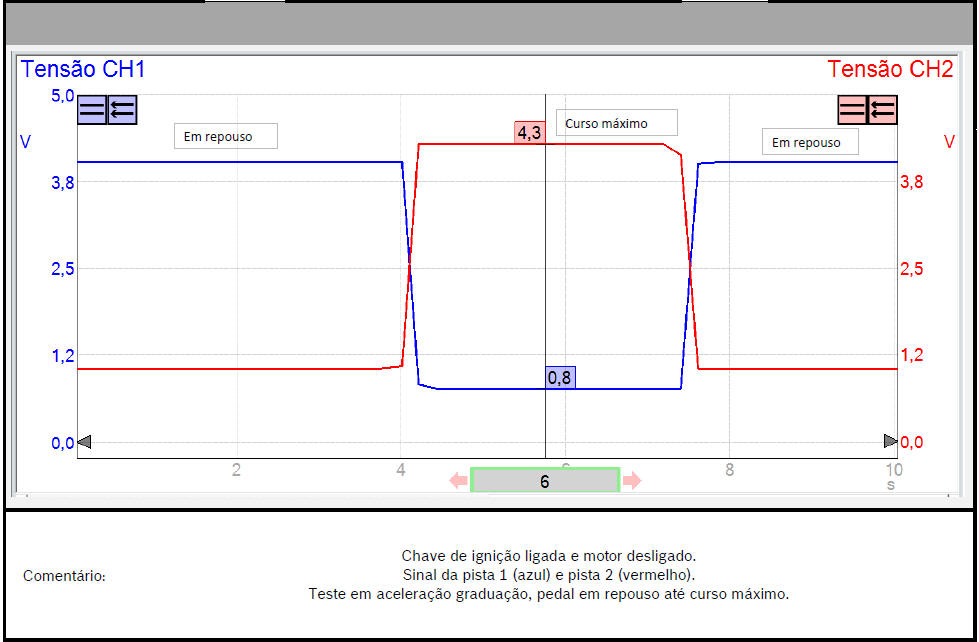
Task: Select the blue 0,8 cursor value tag
Action: click(560, 377)
